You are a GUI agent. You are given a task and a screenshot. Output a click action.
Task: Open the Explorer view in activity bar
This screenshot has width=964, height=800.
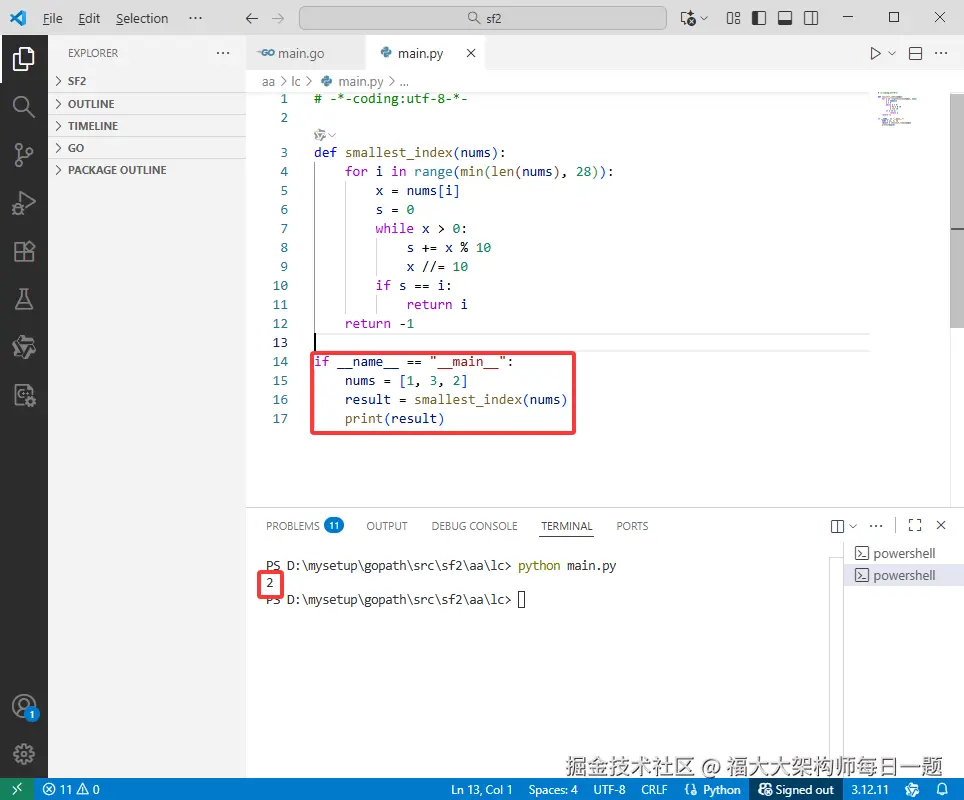click(23, 59)
